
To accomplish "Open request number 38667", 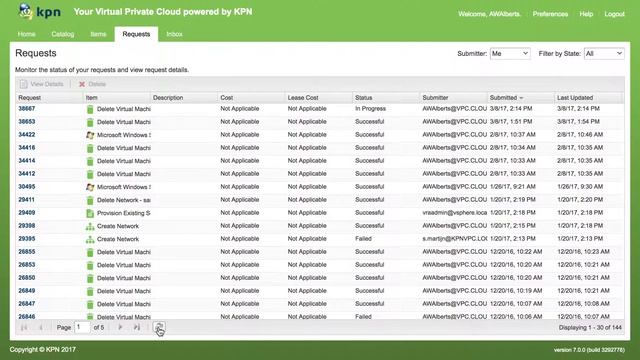I will (x=27, y=109).
